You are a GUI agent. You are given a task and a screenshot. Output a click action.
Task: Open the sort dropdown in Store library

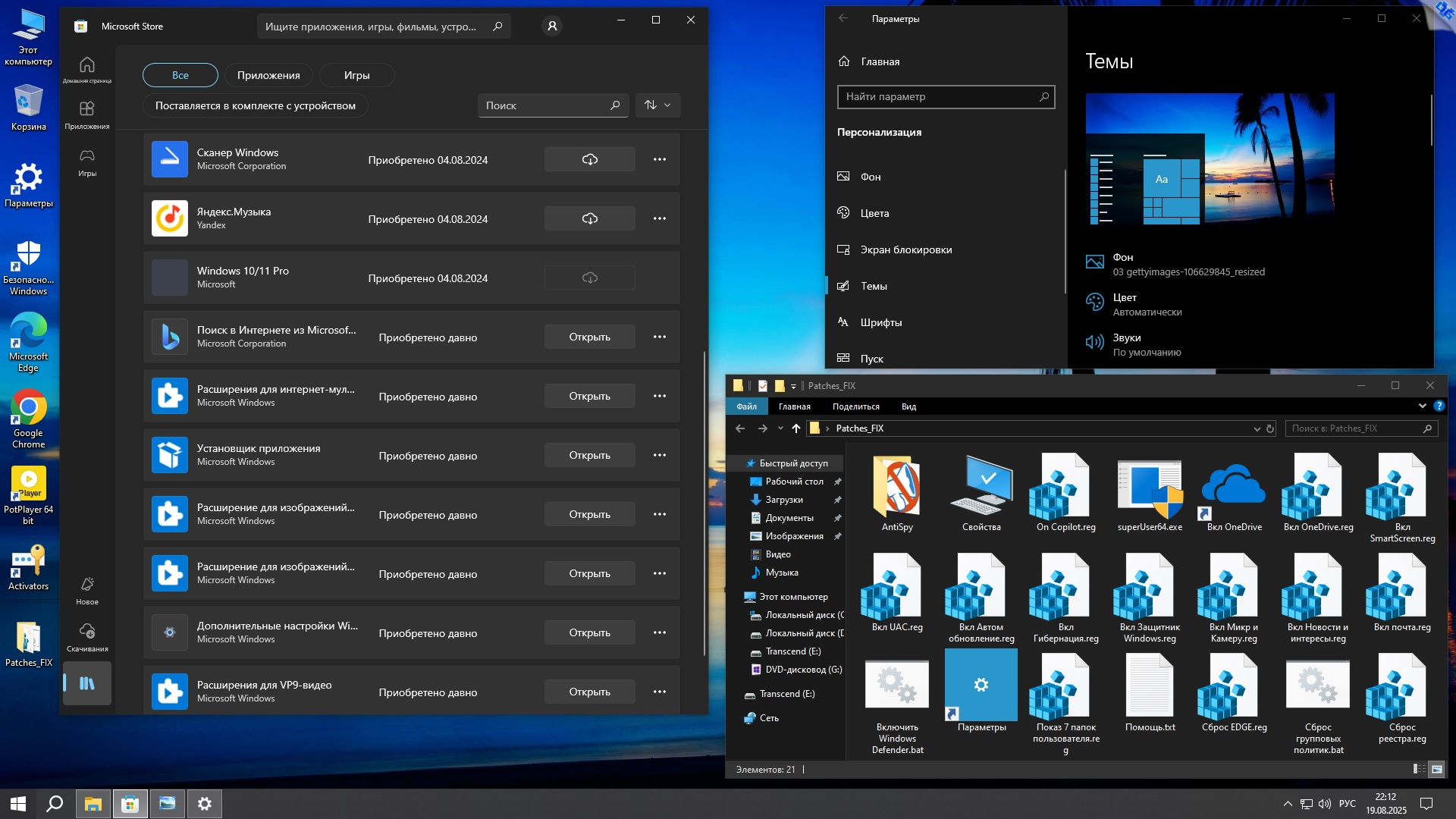point(657,105)
